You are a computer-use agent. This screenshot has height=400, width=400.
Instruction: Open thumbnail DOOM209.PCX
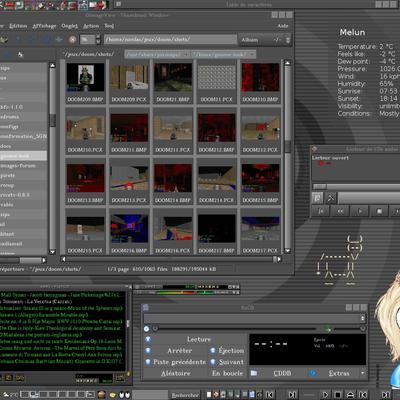coord(129,82)
